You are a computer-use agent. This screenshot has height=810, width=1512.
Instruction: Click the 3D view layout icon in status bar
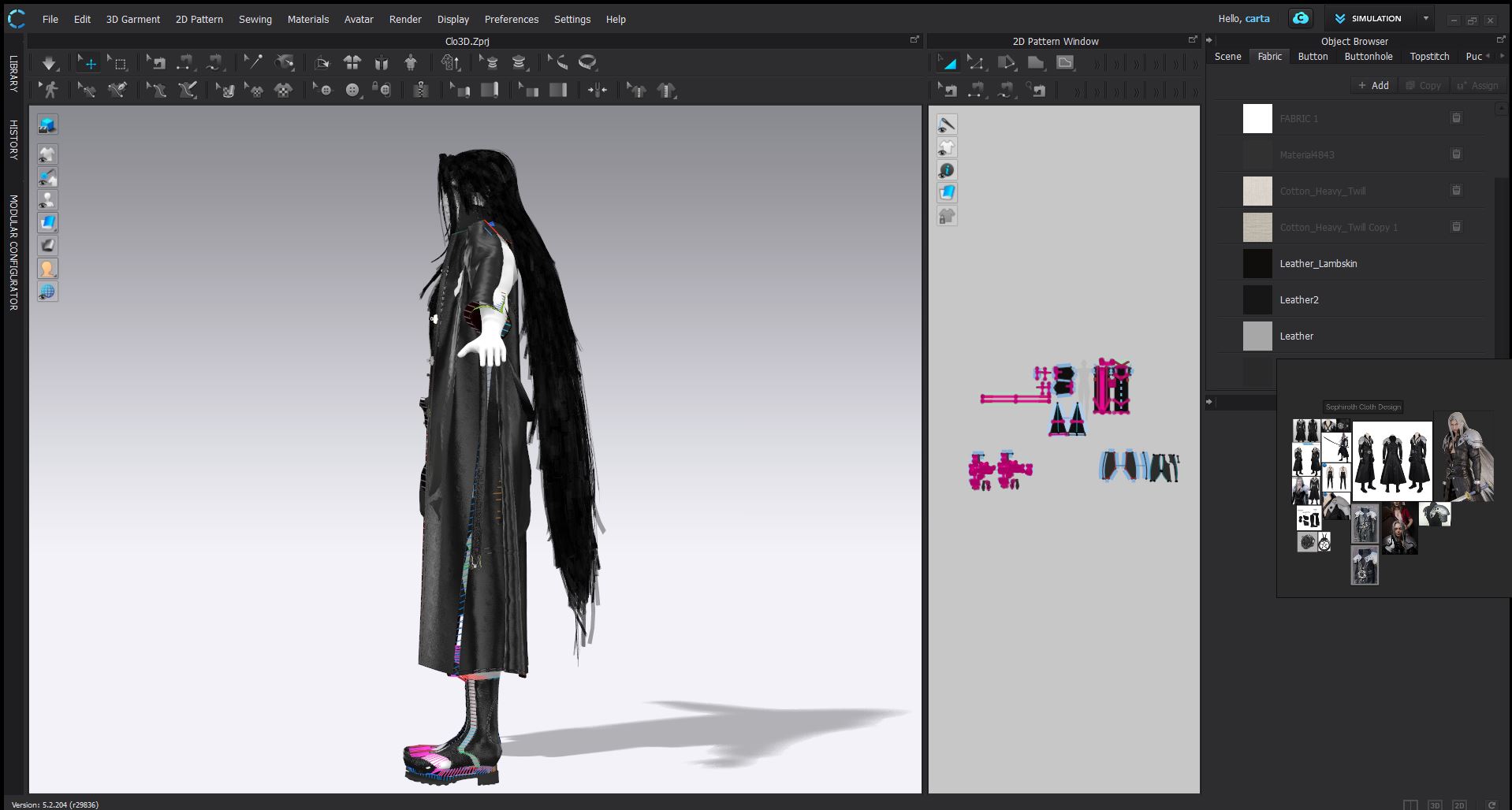click(x=1435, y=804)
